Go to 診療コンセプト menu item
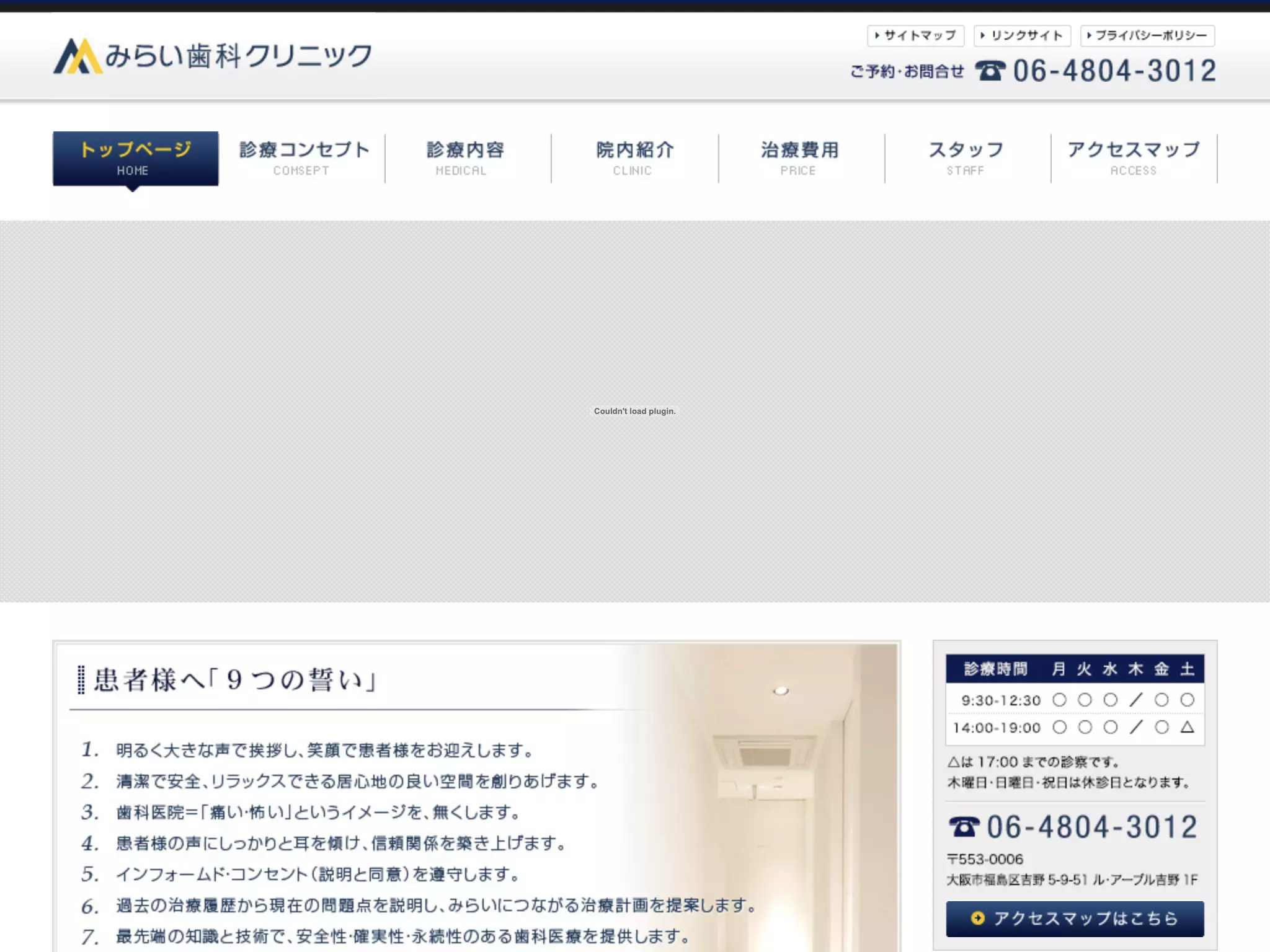Screen dimensions: 1270x952 coord(303,159)
